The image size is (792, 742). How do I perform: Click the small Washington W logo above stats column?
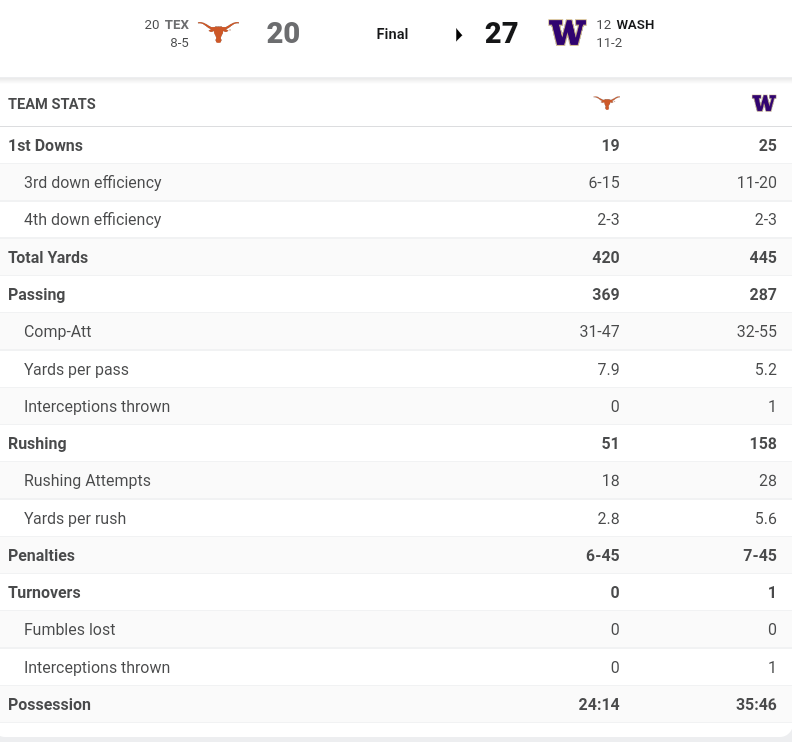764,103
